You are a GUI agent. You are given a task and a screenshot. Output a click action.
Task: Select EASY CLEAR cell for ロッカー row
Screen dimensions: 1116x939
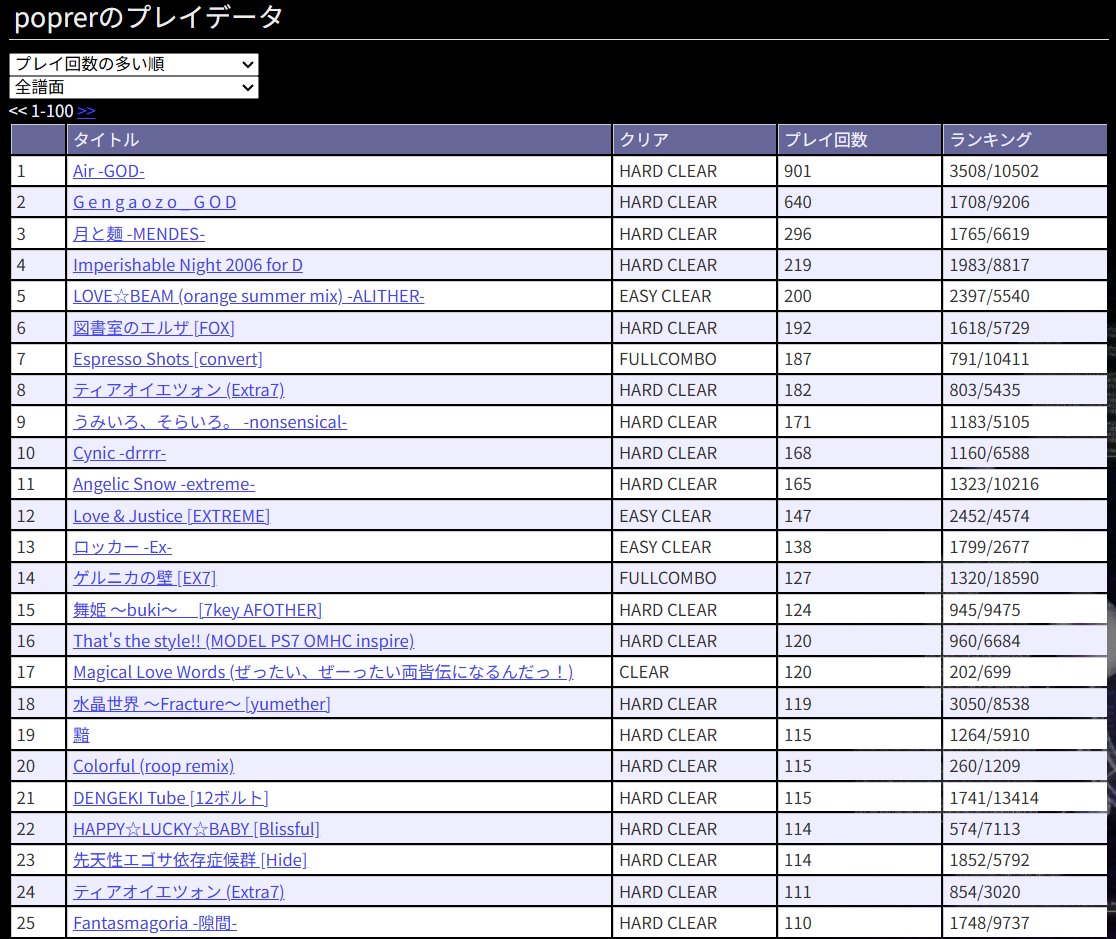695,547
